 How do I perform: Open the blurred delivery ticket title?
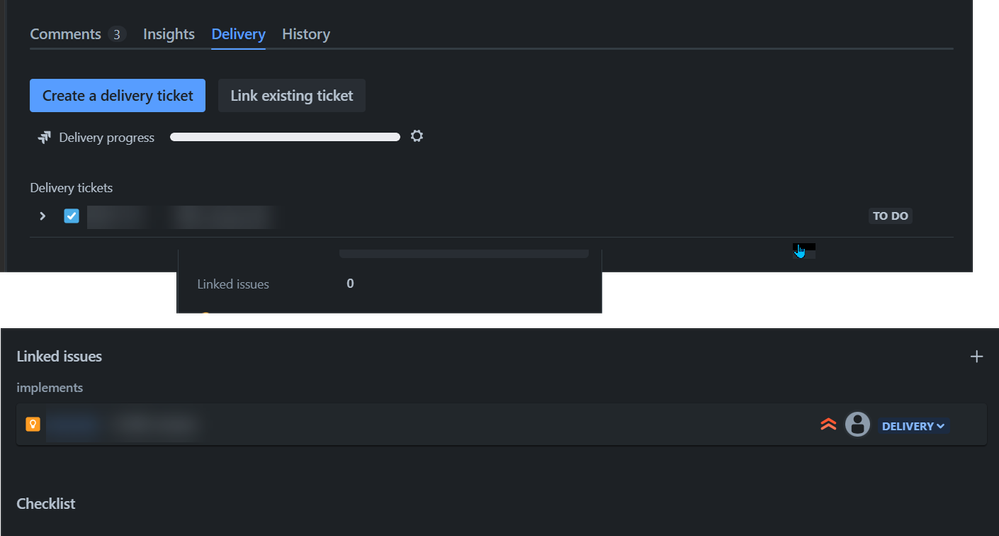pos(180,216)
